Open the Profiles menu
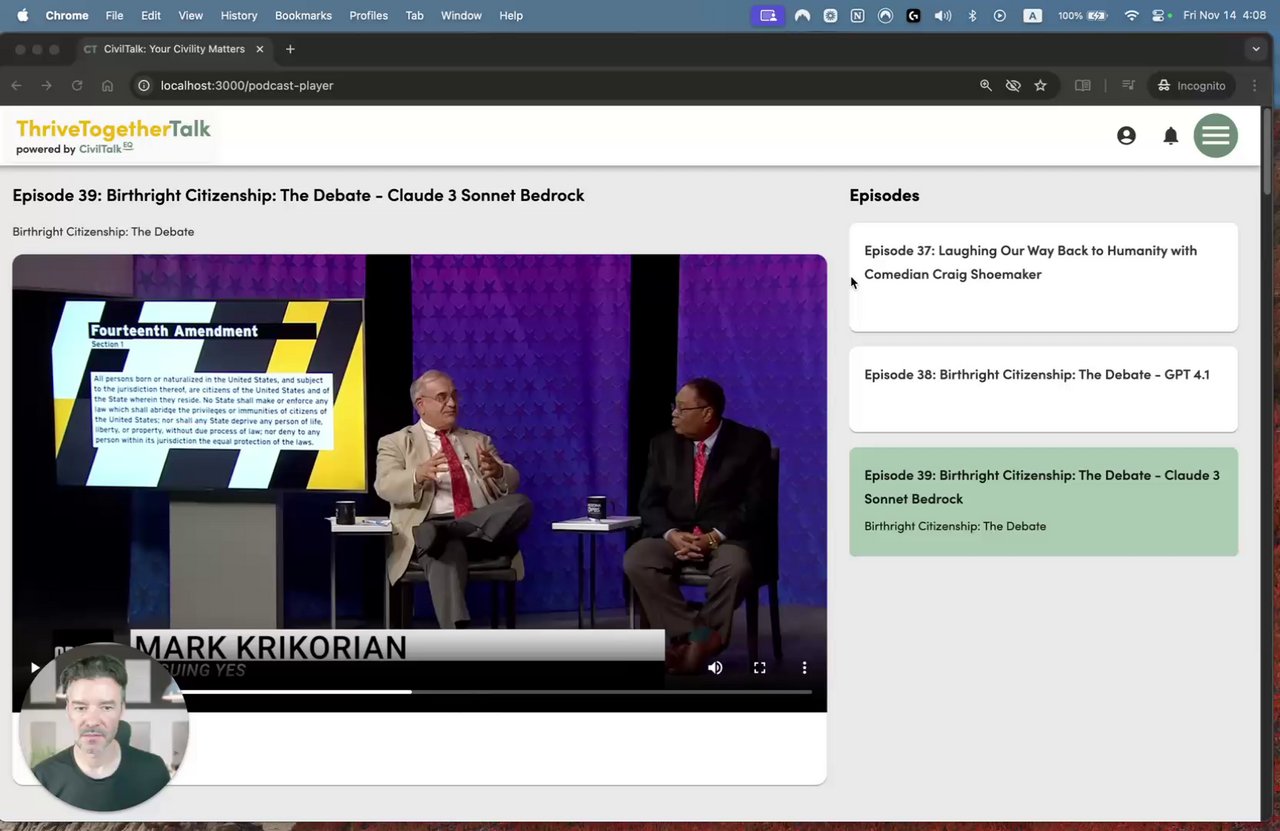The image size is (1280, 831). click(x=369, y=15)
